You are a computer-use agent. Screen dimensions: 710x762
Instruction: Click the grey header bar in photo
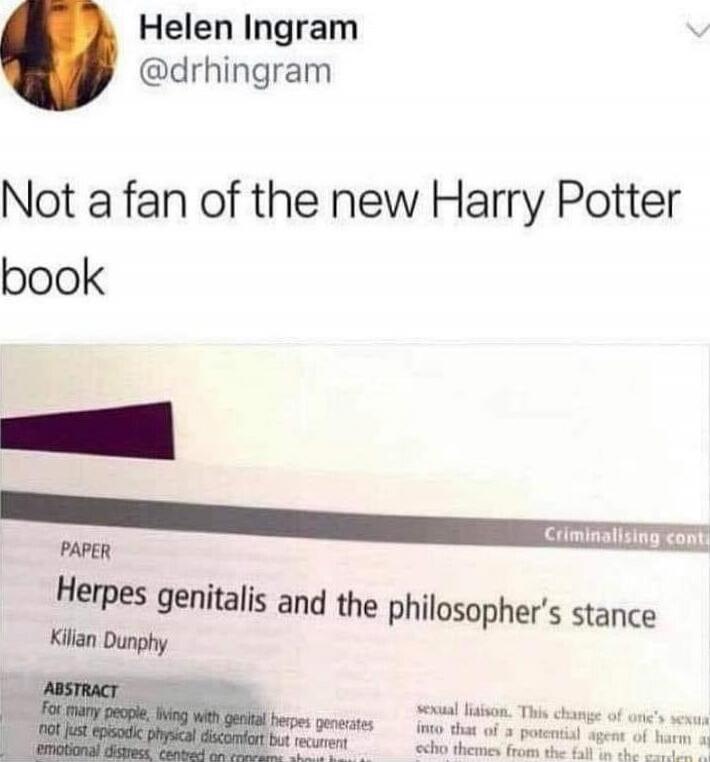355,521
